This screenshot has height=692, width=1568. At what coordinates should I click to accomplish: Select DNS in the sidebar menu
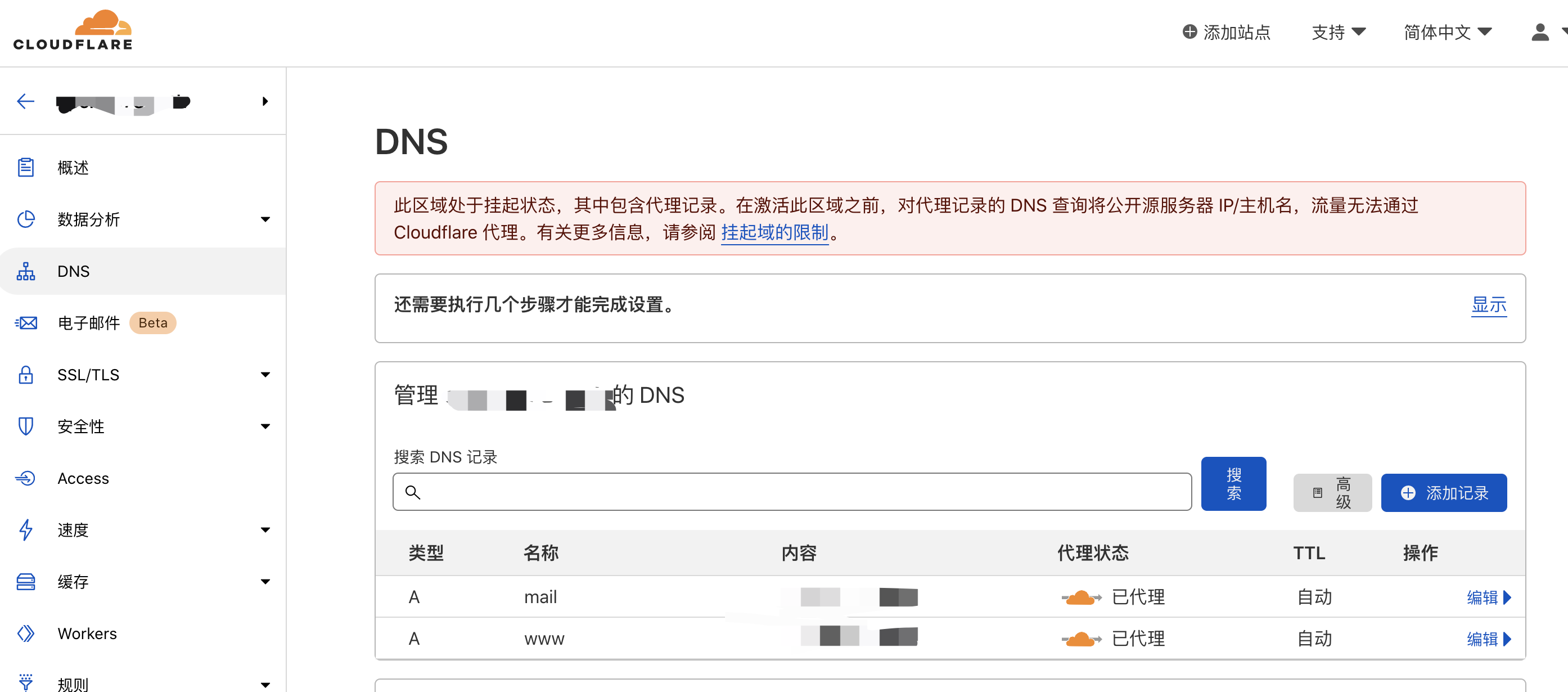point(74,271)
